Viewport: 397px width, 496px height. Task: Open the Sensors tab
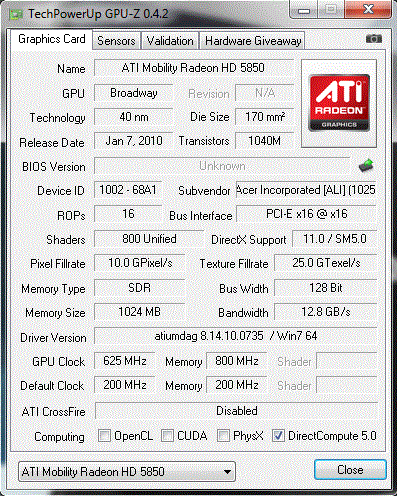[x=116, y=41]
